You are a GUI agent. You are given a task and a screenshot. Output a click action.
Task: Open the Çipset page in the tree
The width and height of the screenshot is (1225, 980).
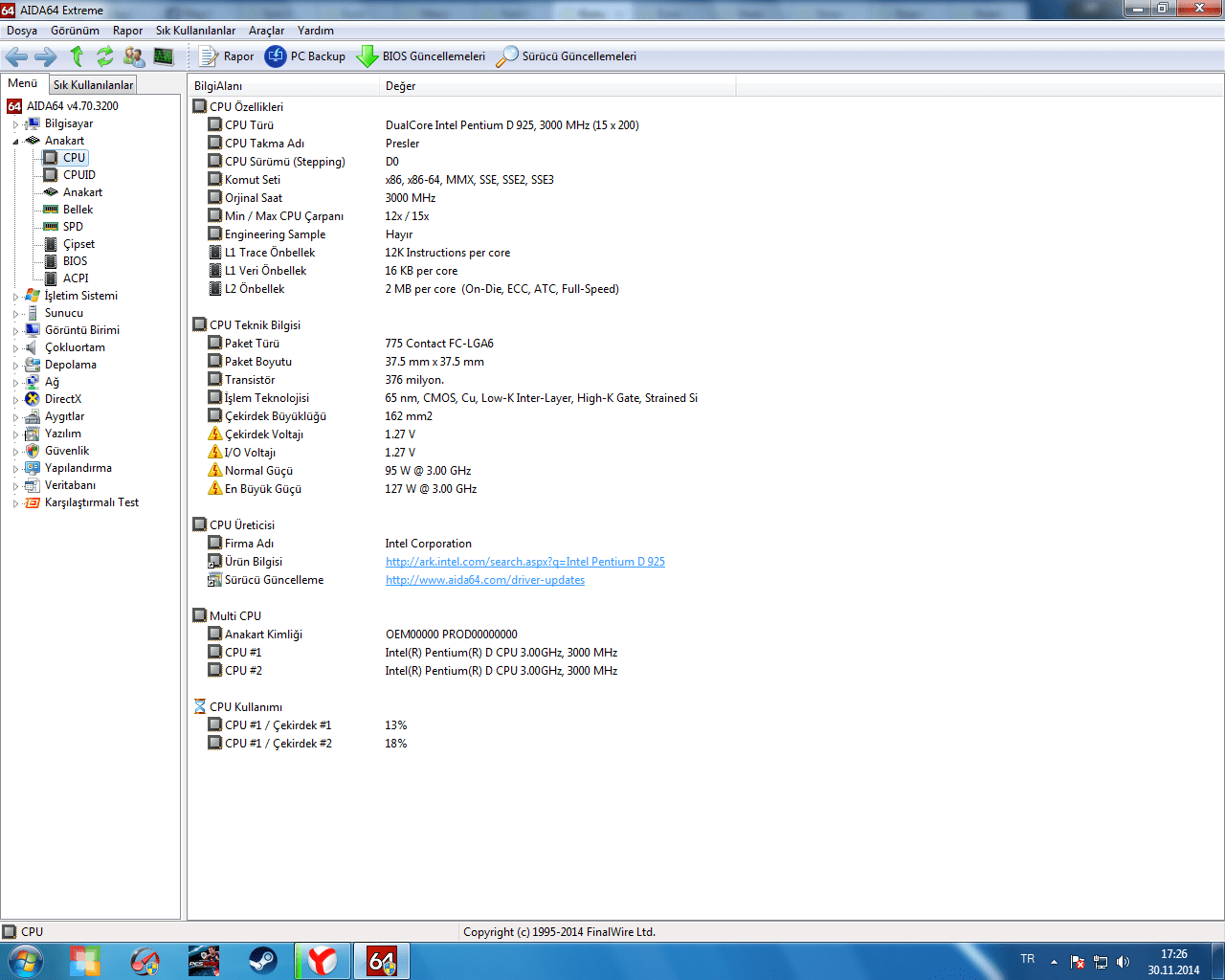pos(79,244)
